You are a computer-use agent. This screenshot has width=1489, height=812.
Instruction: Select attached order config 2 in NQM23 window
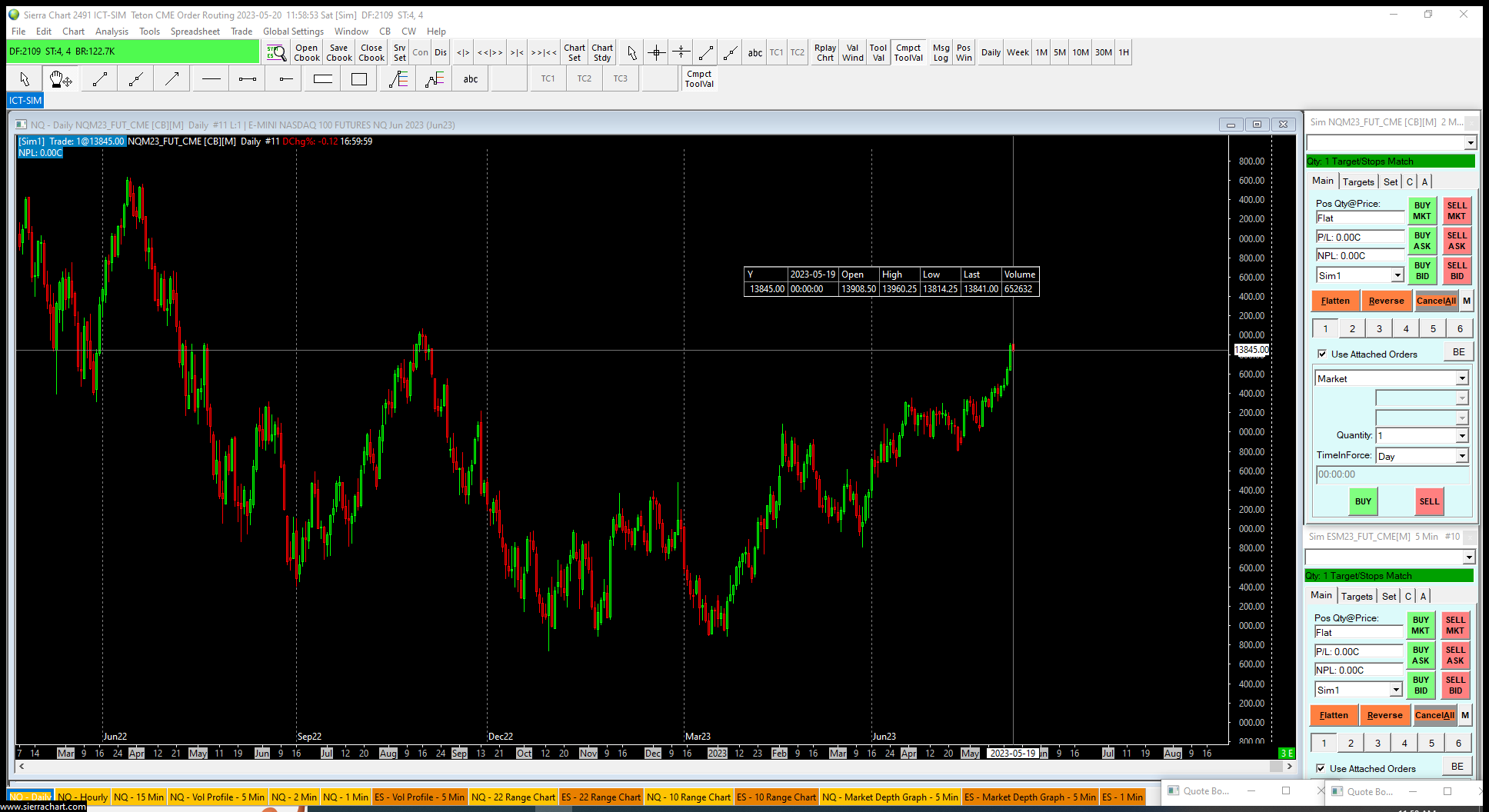(x=1352, y=328)
